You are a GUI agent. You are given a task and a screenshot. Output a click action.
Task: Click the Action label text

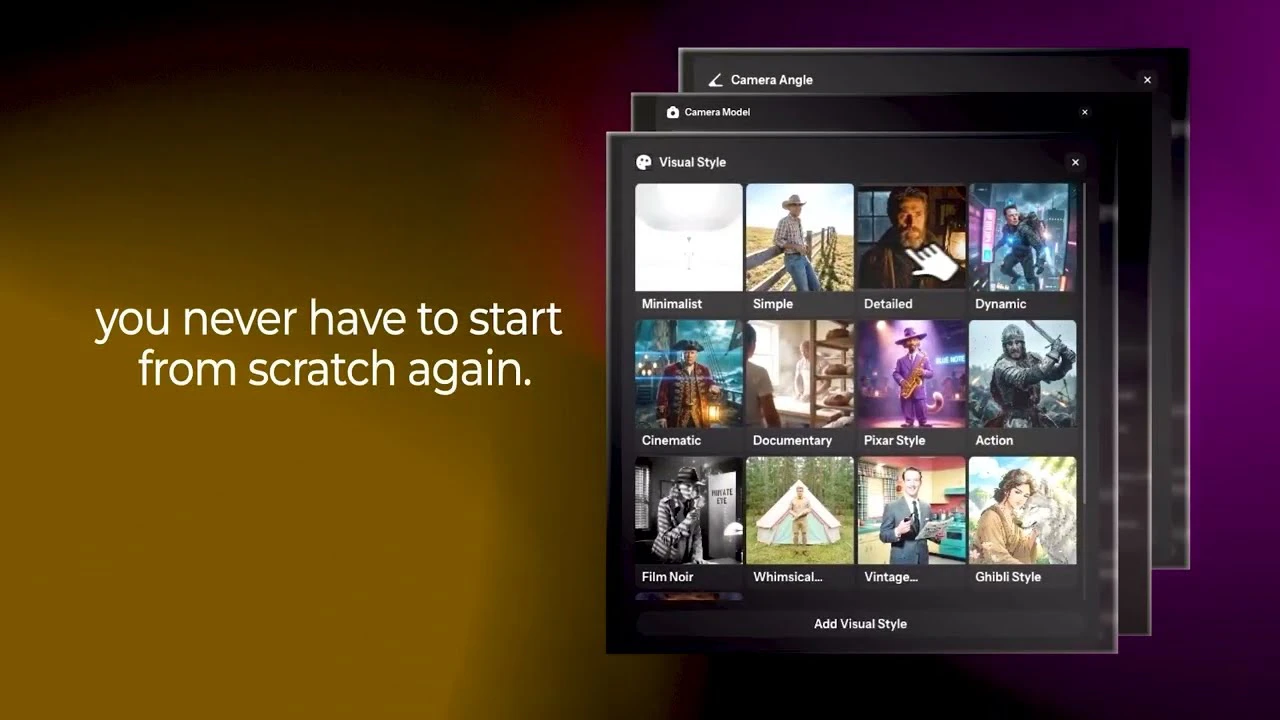click(994, 440)
